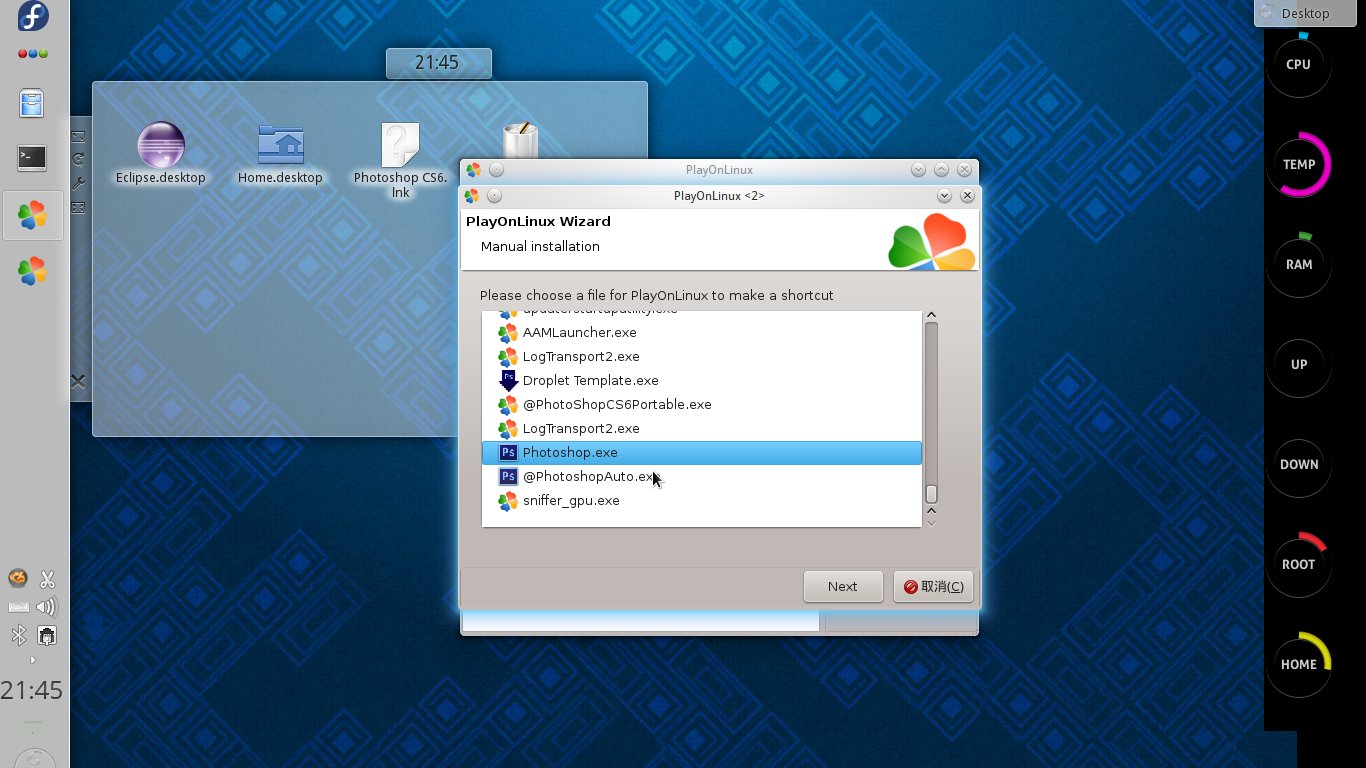Click the three colored dots activities icon
The height and width of the screenshot is (768, 1366).
pyautogui.click(x=33, y=54)
